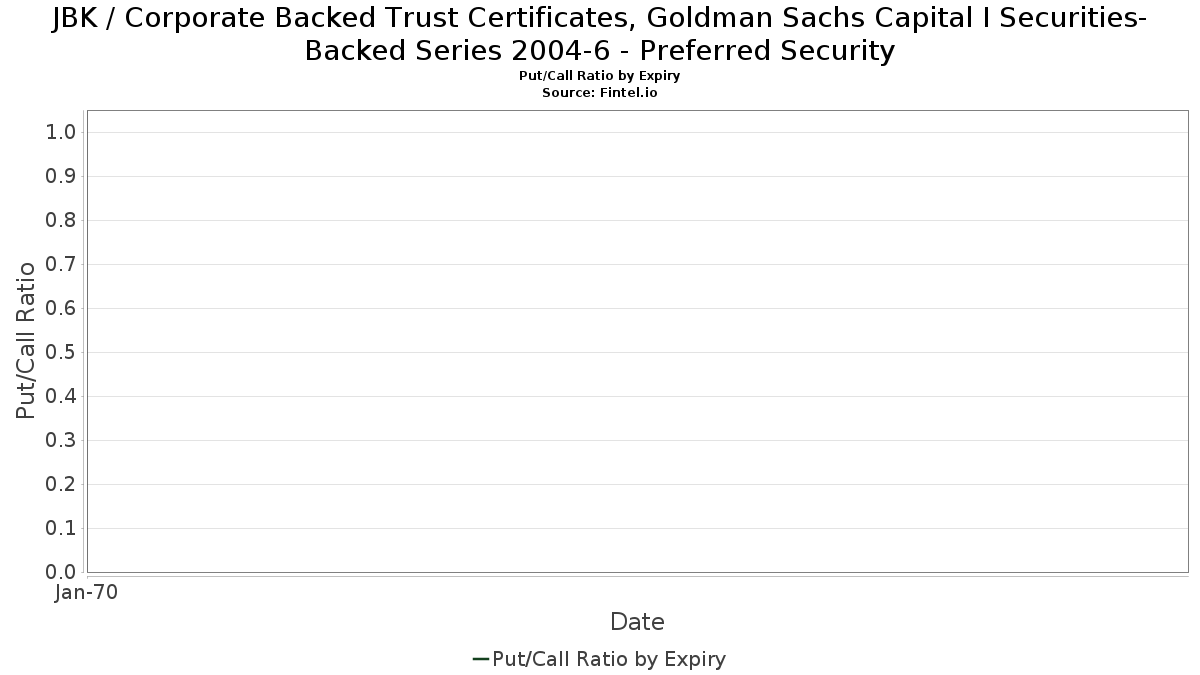1200x675 pixels.
Task: Click the 0.8 y-axis tick label
Action: (x=62, y=220)
